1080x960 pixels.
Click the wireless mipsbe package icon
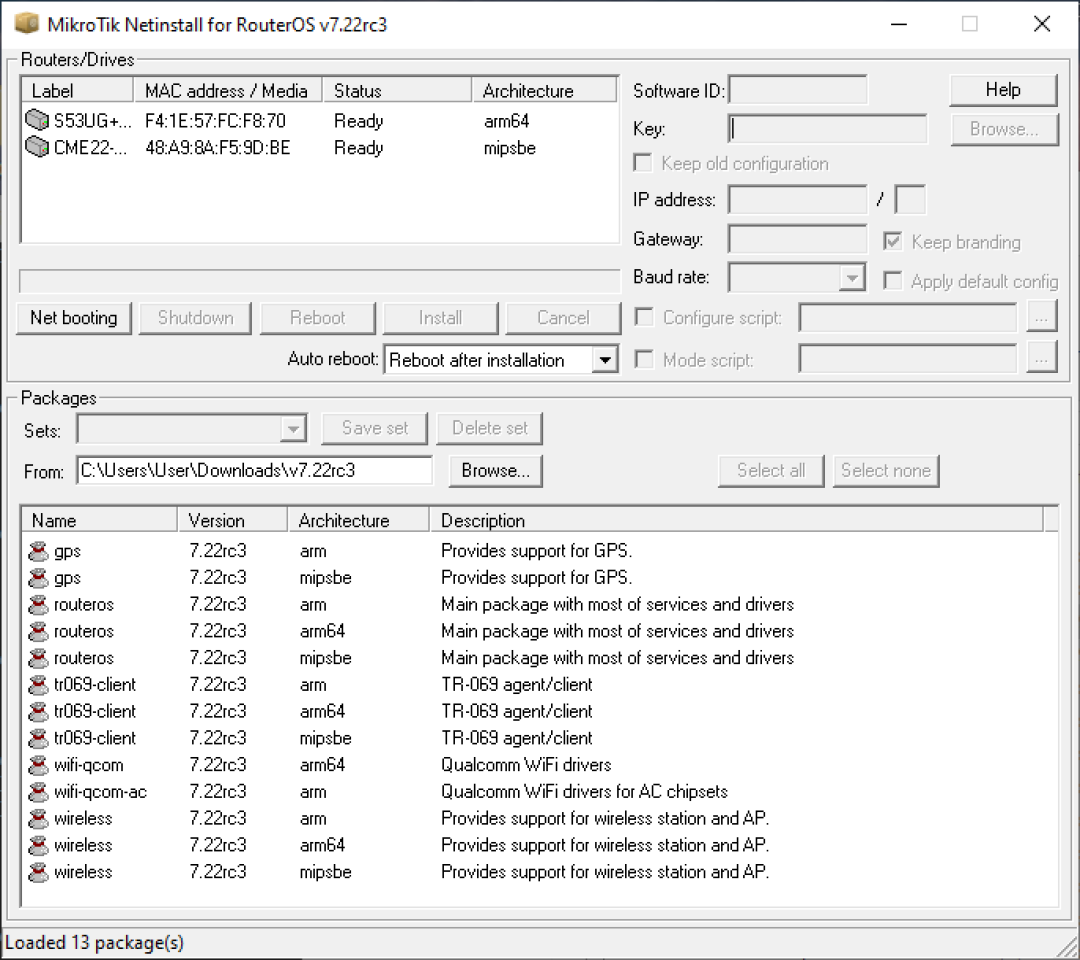click(x=39, y=872)
